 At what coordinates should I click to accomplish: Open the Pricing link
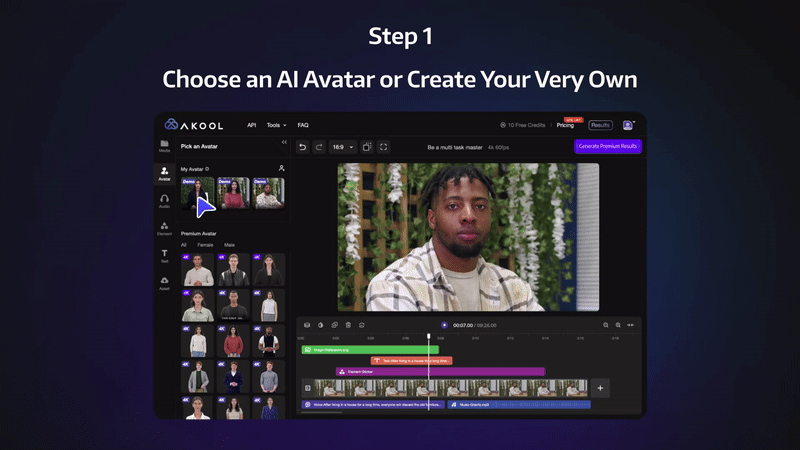tap(565, 125)
